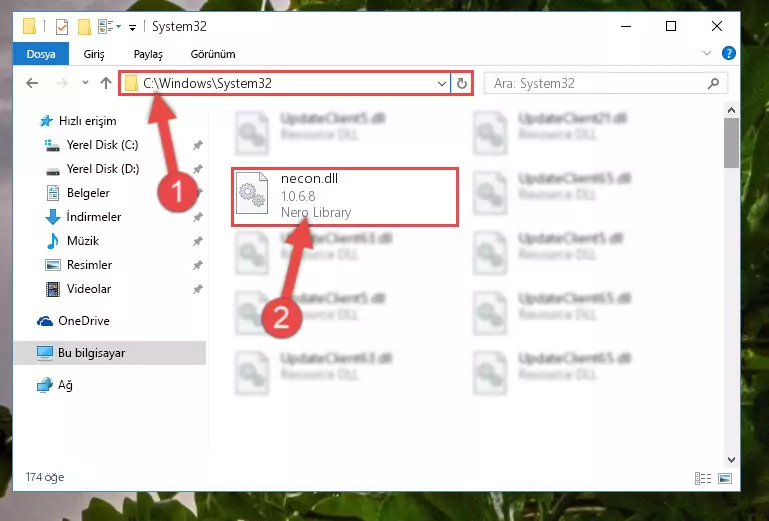Viewport: 769px width, 521px height.
Task: Select the necon.dll file
Action: [x=345, y=196]
